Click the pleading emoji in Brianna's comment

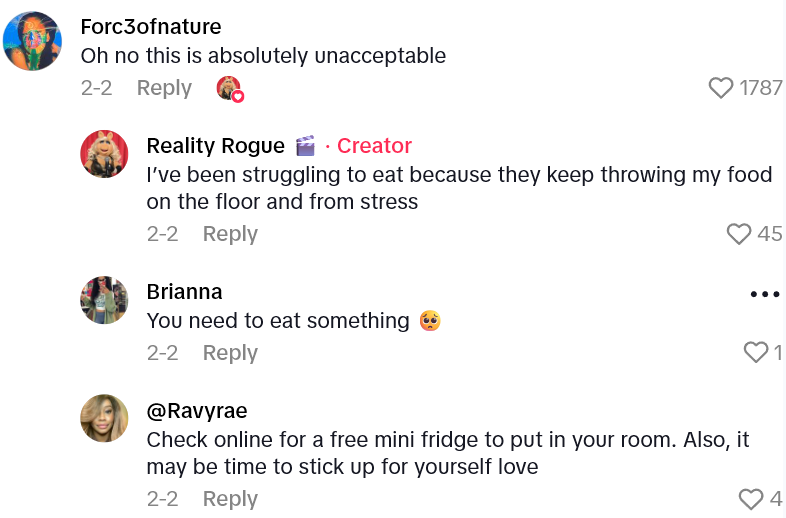[x=430, y=321]
